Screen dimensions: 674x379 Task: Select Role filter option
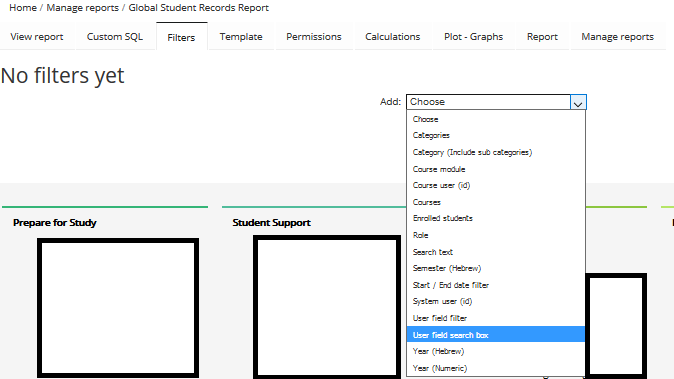coord(496,235)
